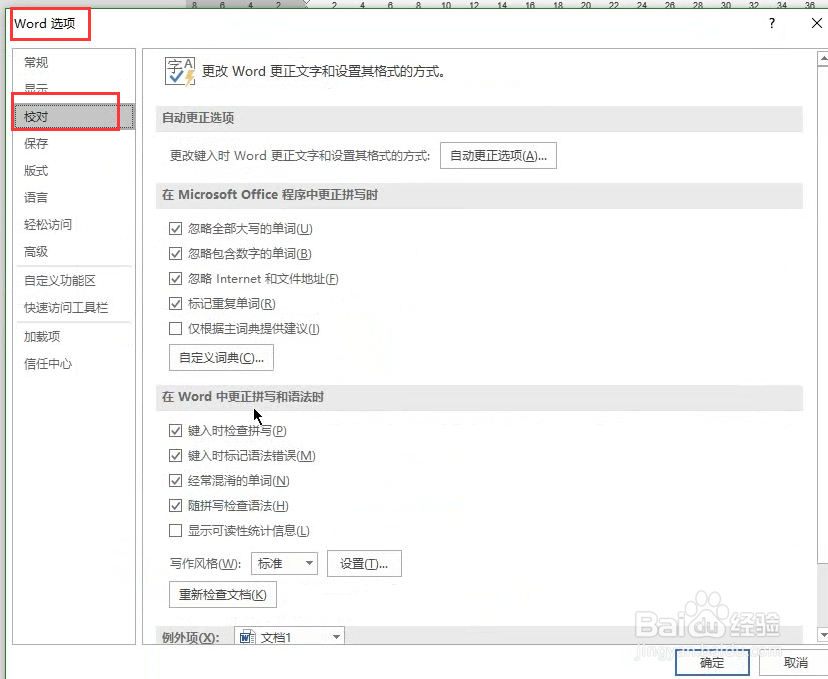
Task: Click the 设置(T)... button
Action: (x=364, y=564)
